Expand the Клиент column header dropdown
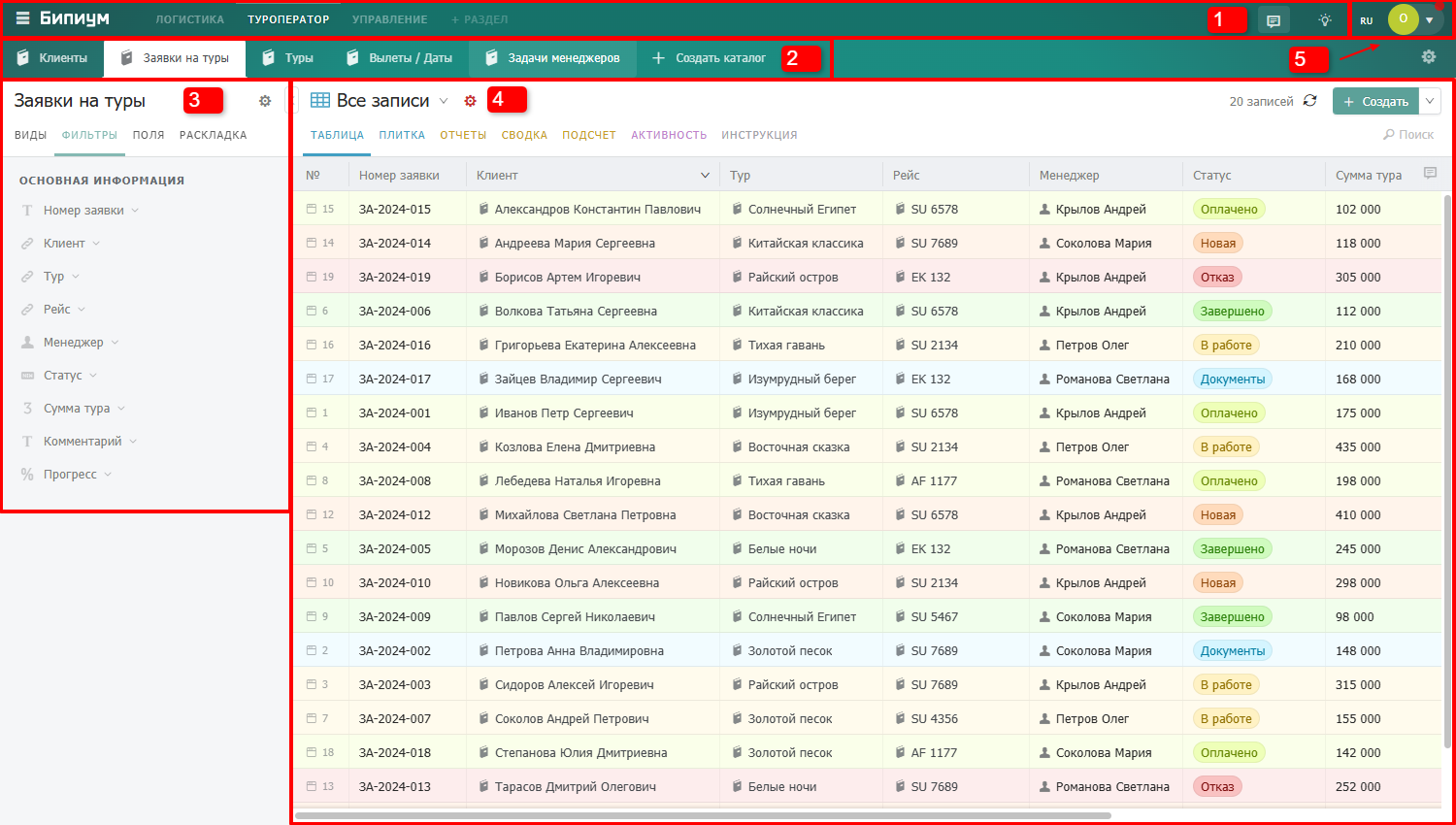1456x825 pixels. click(706, 176)
